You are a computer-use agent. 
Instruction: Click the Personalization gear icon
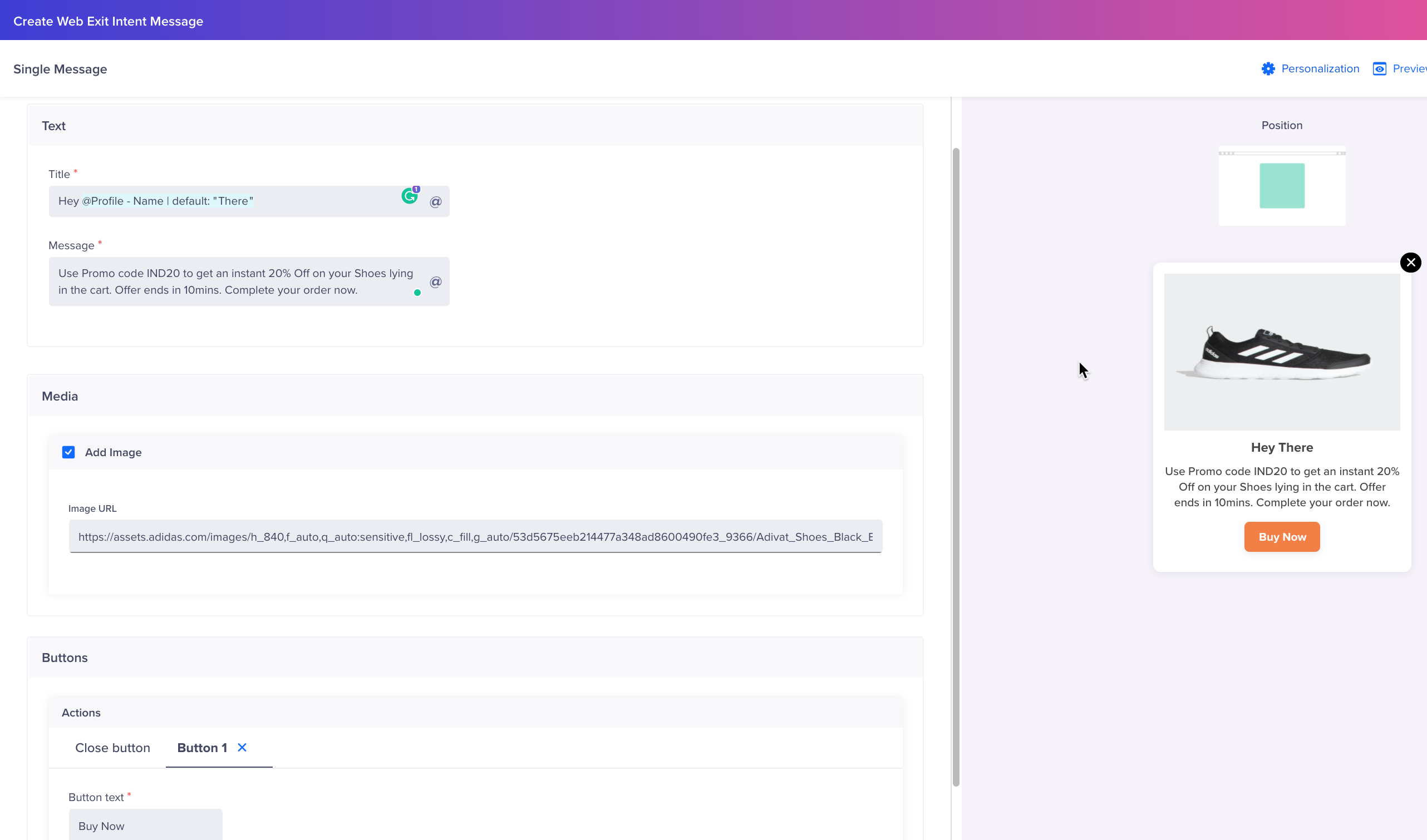pyautogui.click(x=1268, y=69)
